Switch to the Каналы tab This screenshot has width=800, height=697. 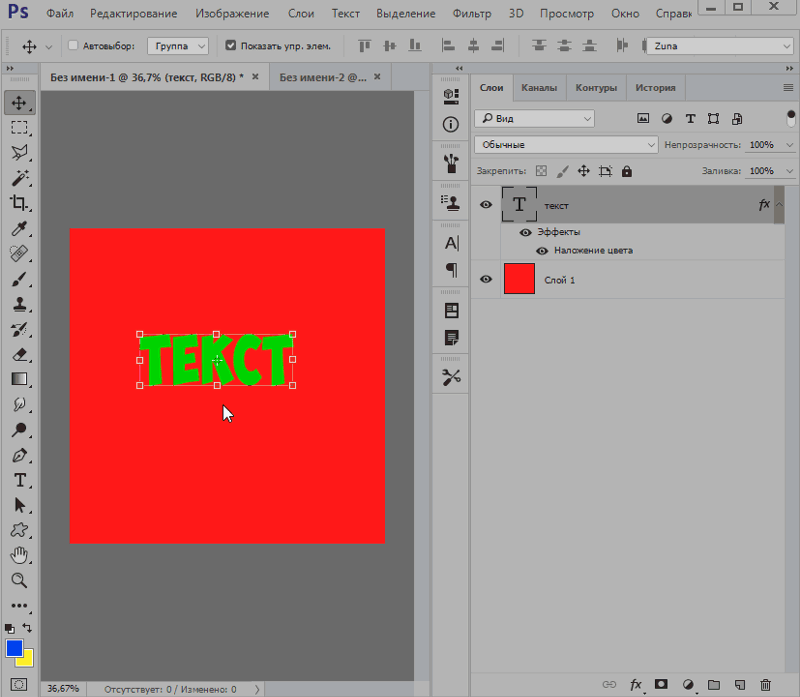click(539, 88)
